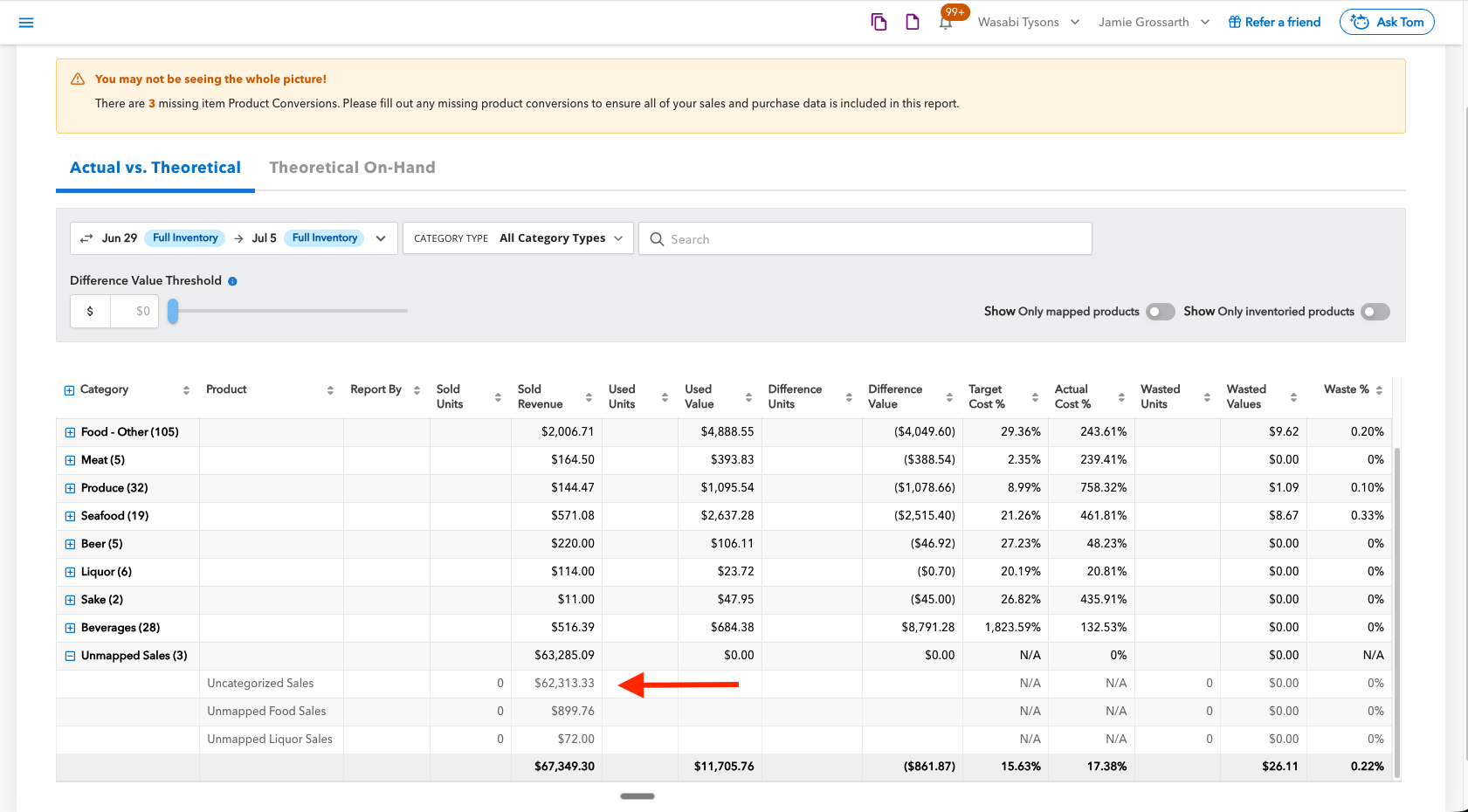Screen dimensions: 1468x812
Task: Select the Actual vs. Theoretical tab
Action: point(155,168)
